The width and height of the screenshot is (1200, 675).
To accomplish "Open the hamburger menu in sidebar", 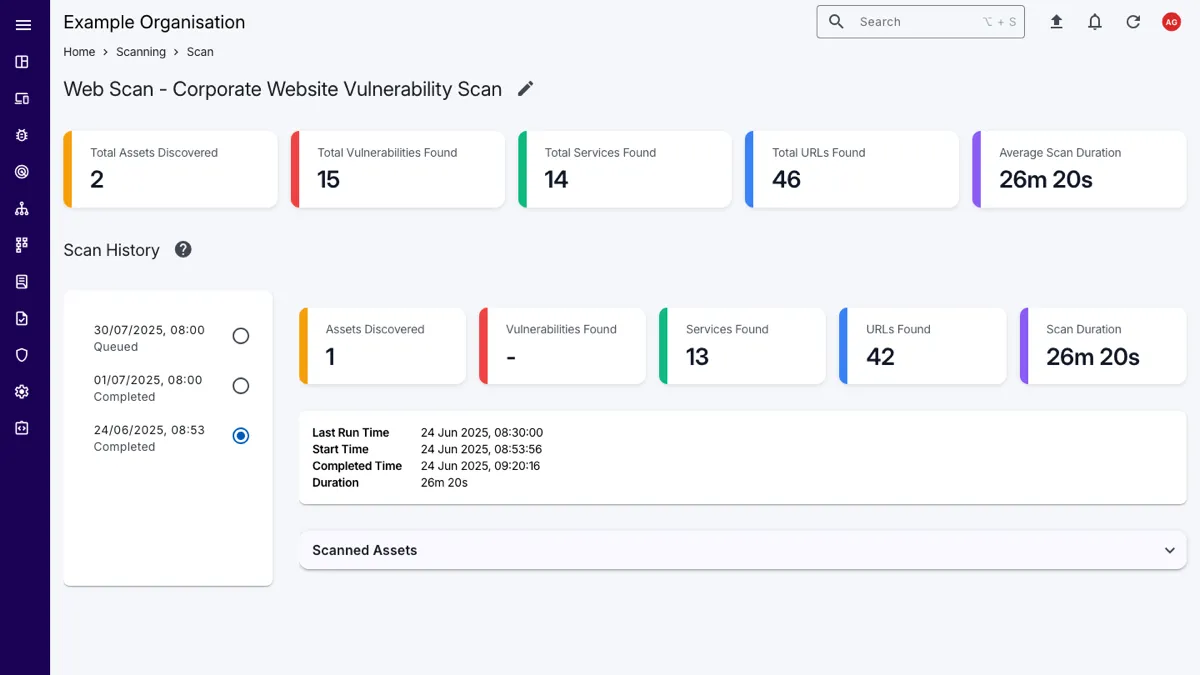I will coord(23,25).
